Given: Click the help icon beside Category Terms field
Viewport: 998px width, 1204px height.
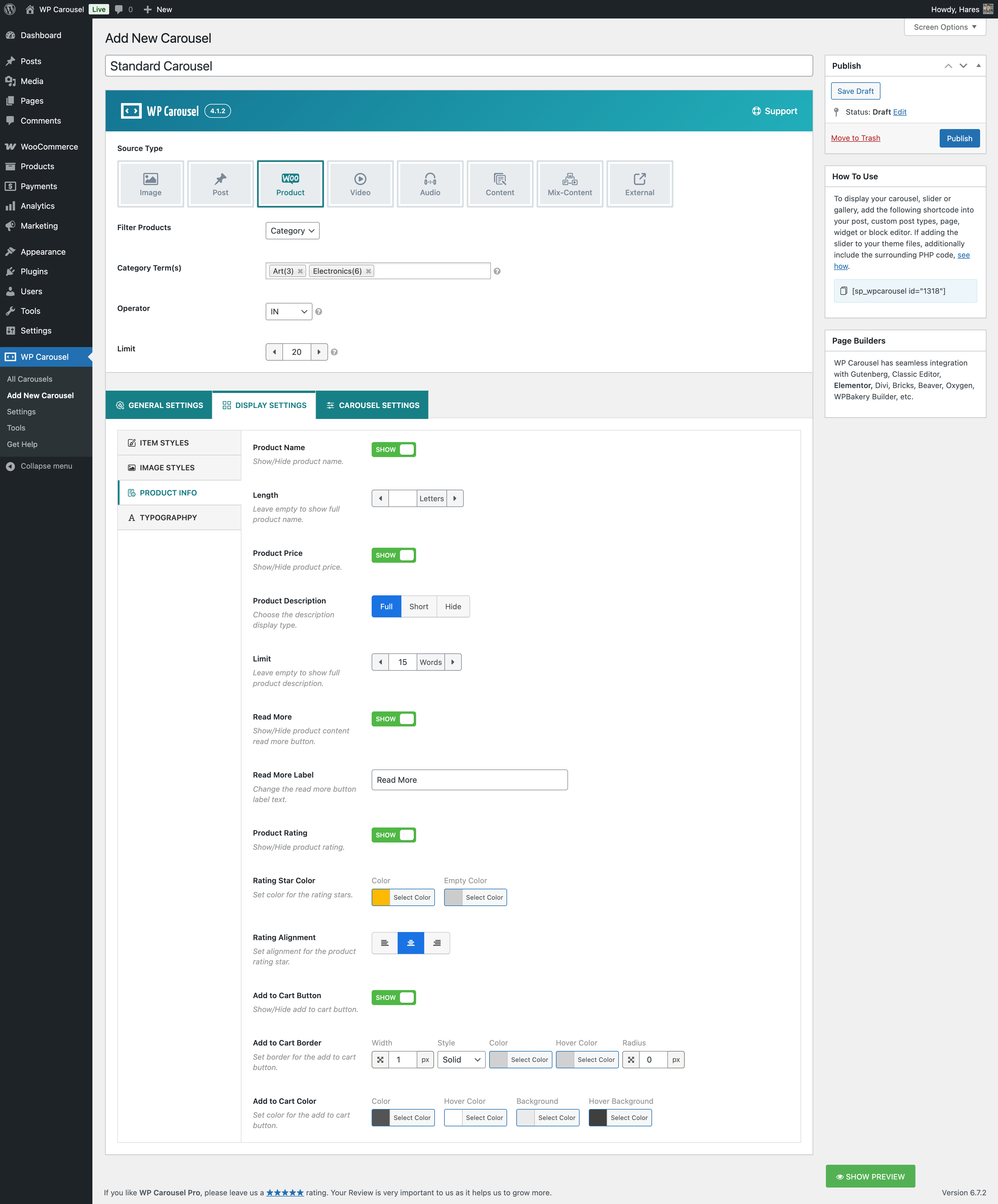Looking at the screenshot, I should pyautogui.click(x=497, y=271).
